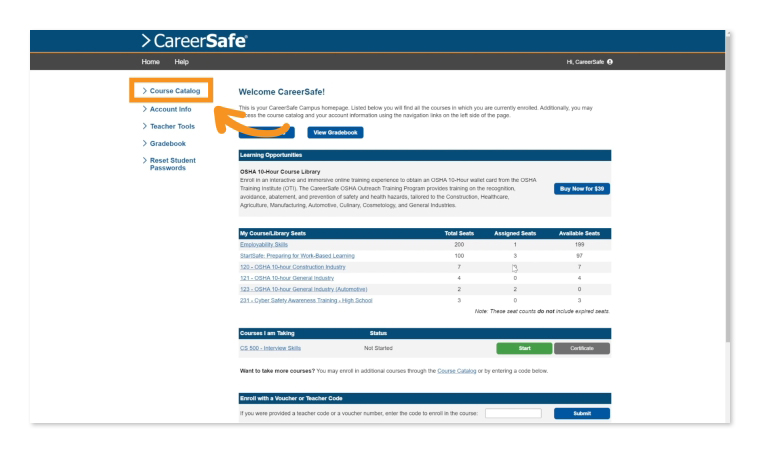760x453 pixels.
Task: Click the chevron beside Account Info
Action: [144, 109]
